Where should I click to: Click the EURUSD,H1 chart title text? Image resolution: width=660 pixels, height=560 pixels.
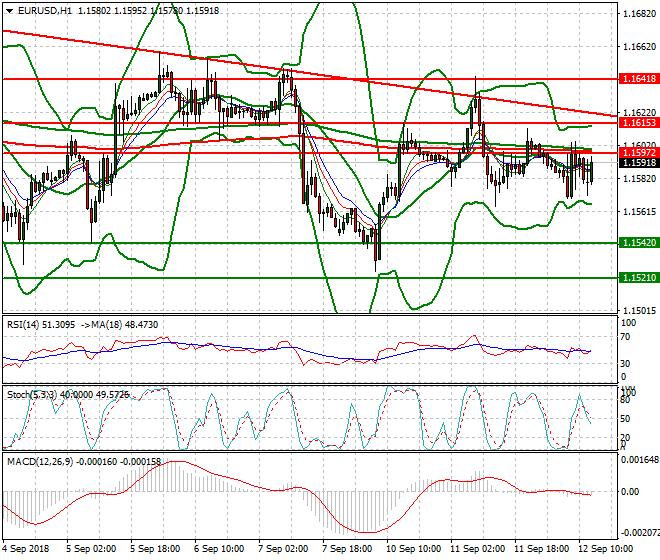[x=40, y=10]
